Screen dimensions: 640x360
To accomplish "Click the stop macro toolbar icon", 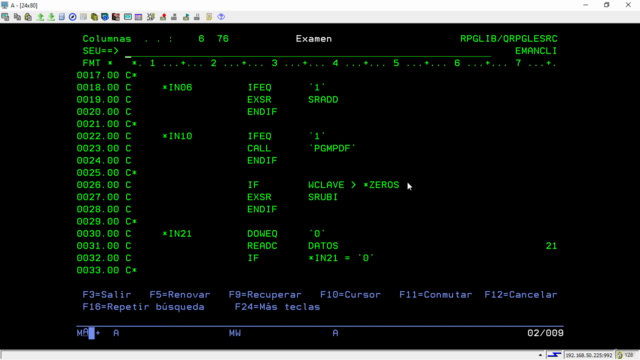I will pos(174,17).
